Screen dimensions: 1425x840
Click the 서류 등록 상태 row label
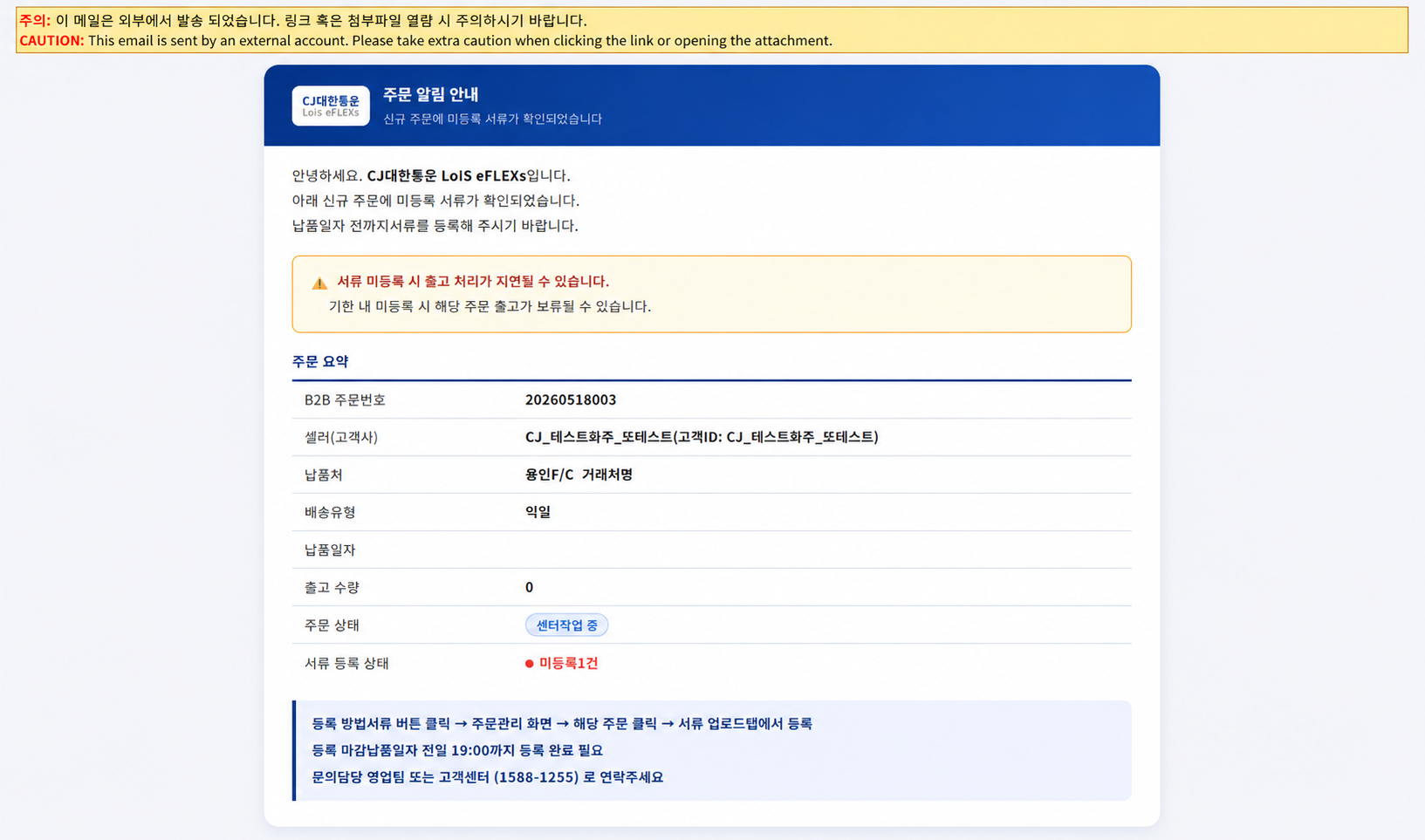[x=346, y=663]
